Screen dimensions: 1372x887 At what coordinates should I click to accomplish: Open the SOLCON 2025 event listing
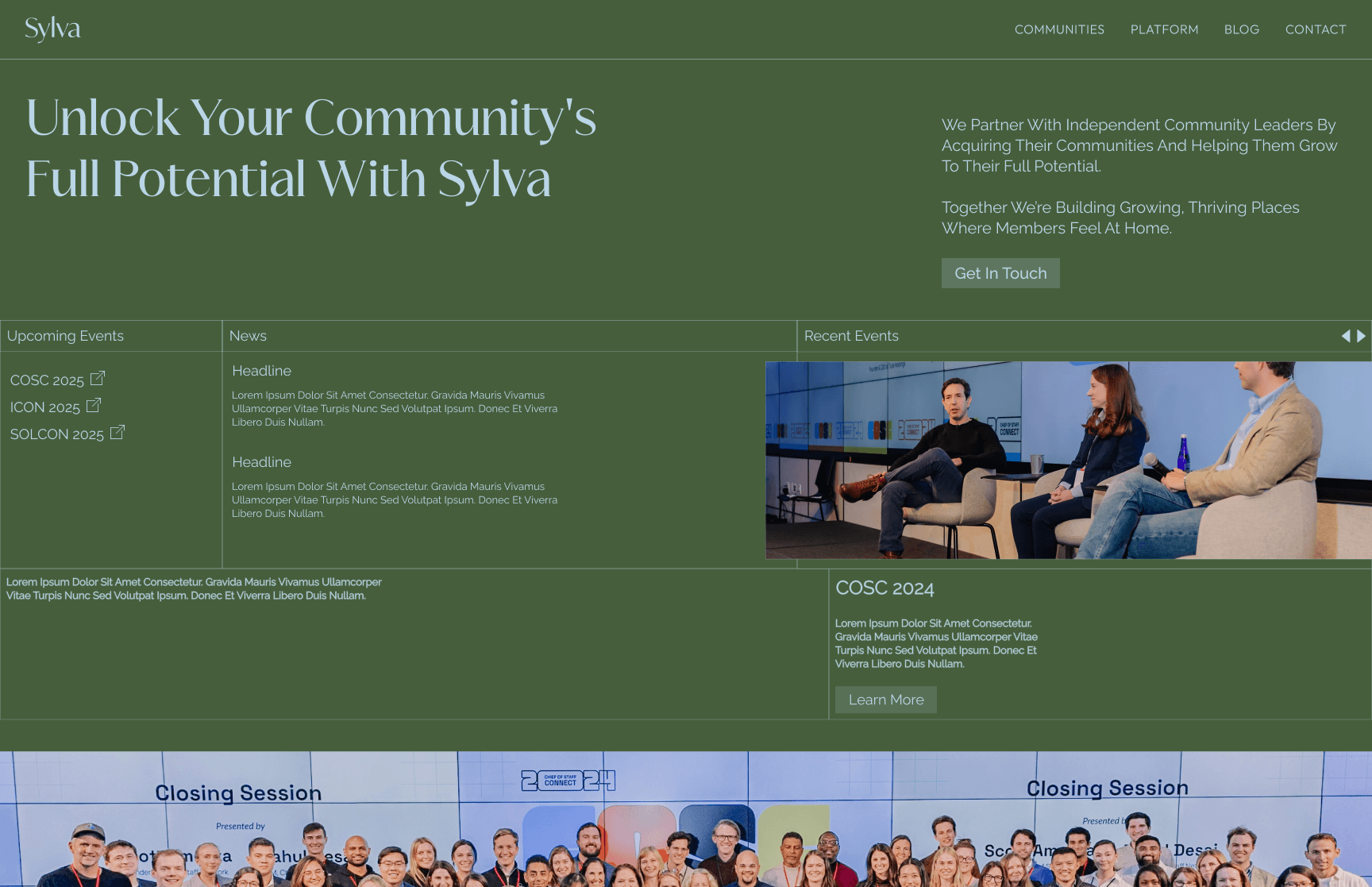coord(56,434)
